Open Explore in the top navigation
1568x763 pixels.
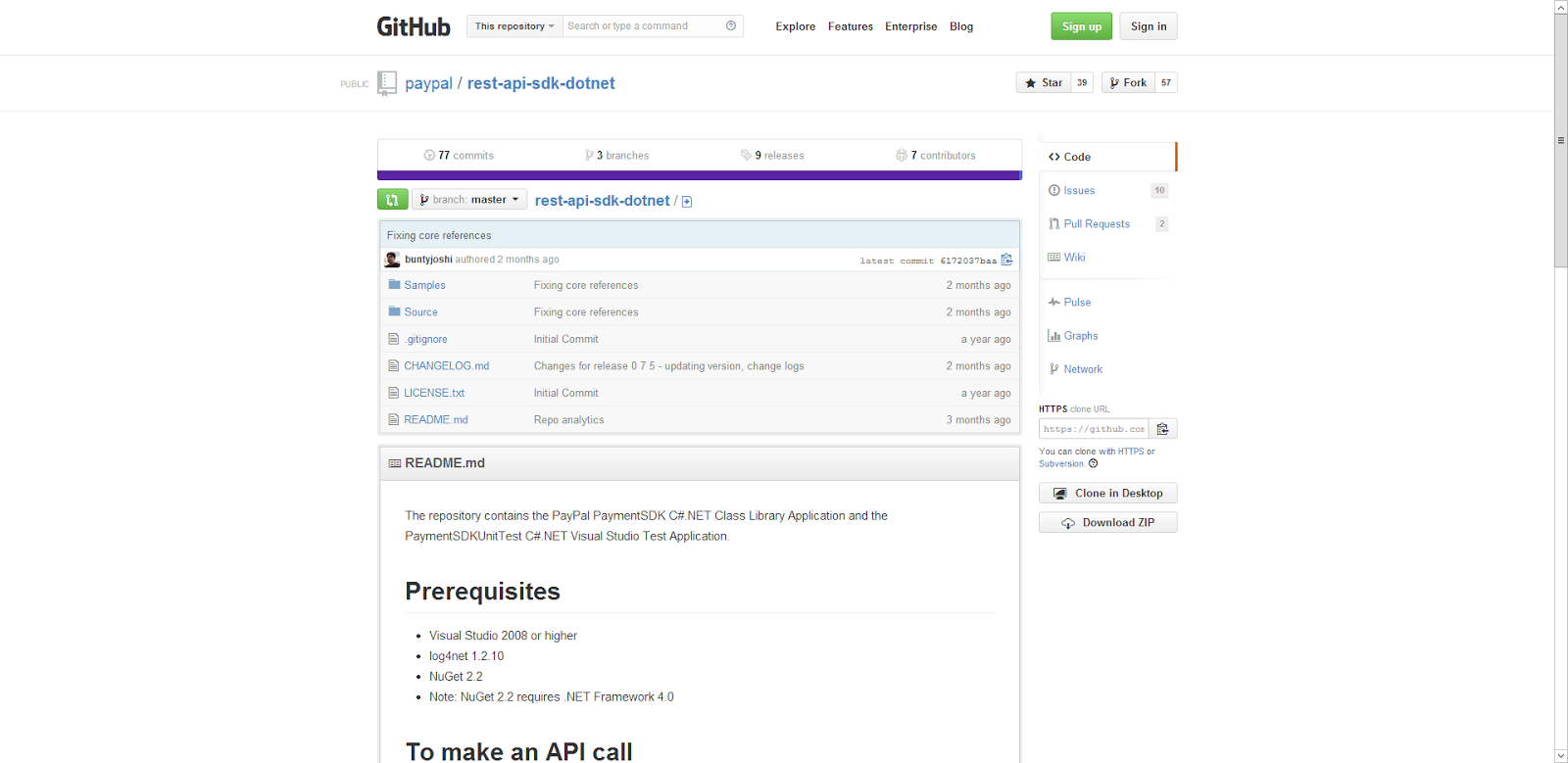(796, 26)
